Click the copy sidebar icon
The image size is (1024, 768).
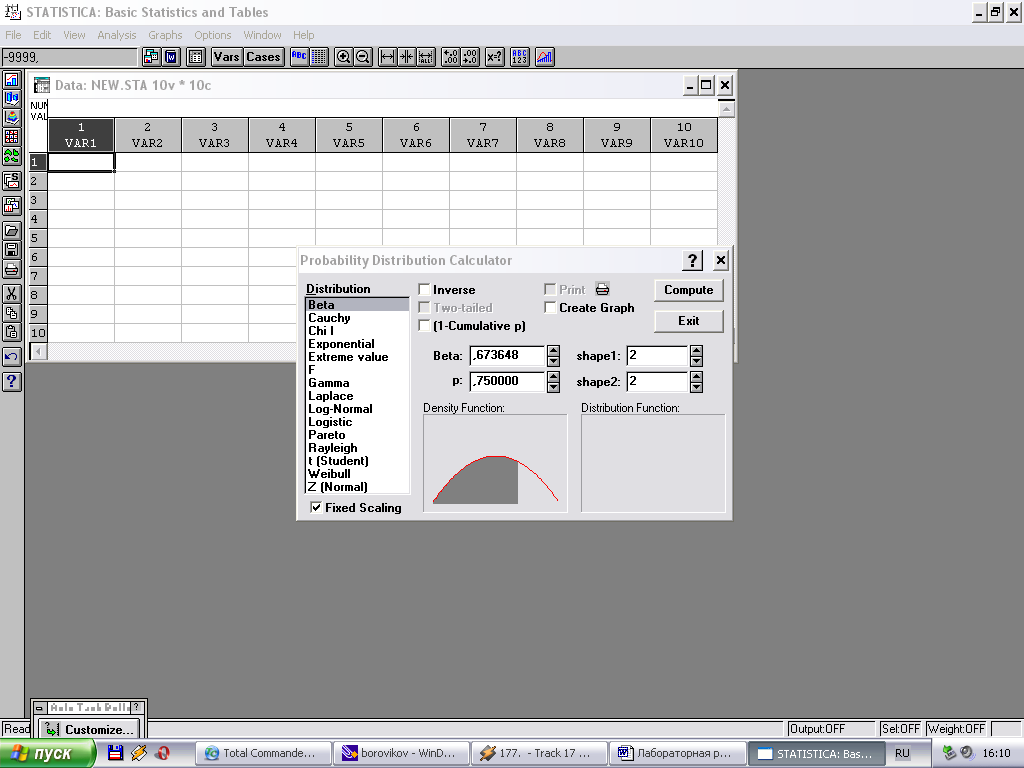click(12, 313)
